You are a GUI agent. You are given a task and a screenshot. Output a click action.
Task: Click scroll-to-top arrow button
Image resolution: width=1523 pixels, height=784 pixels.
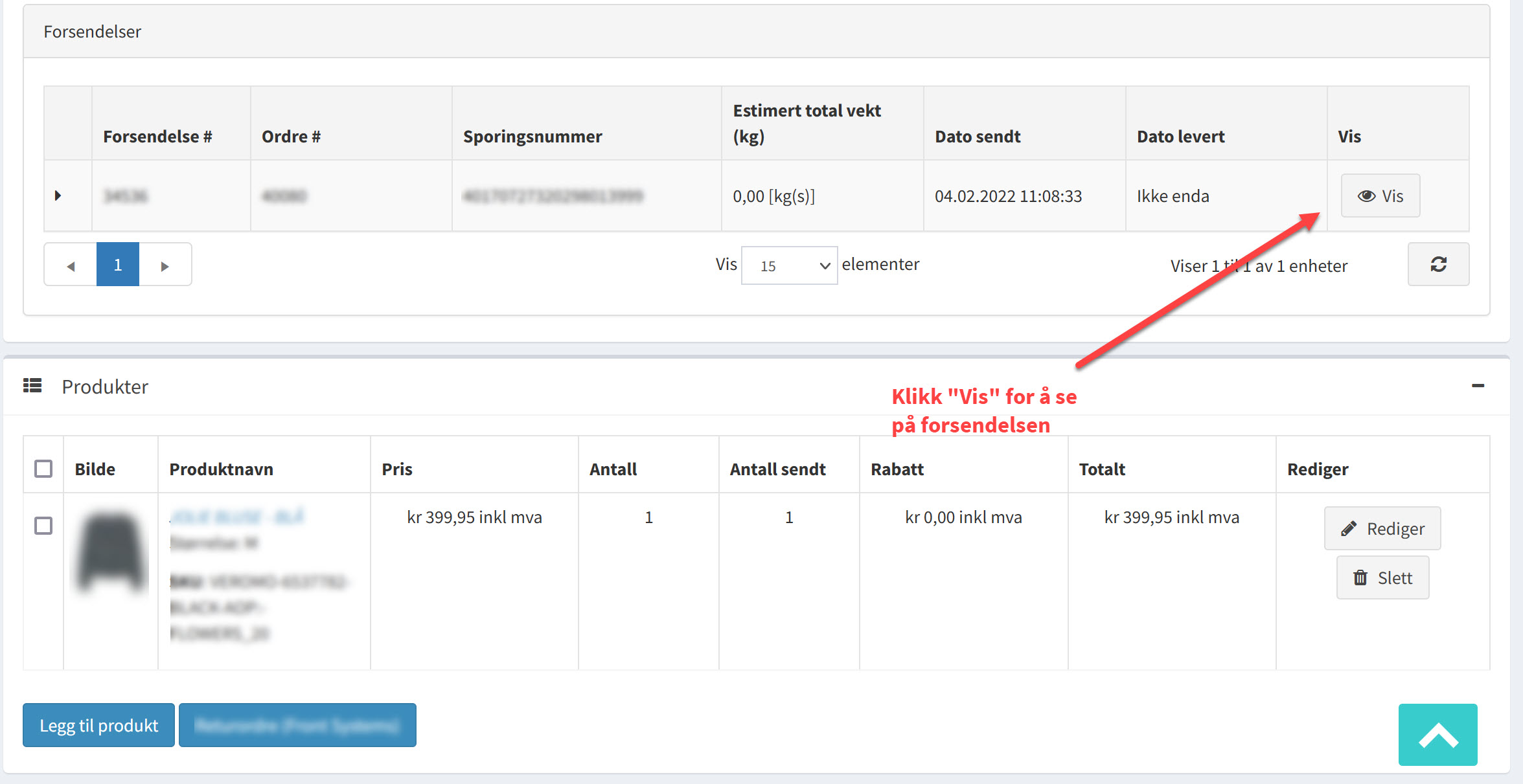click(1437, 735)
